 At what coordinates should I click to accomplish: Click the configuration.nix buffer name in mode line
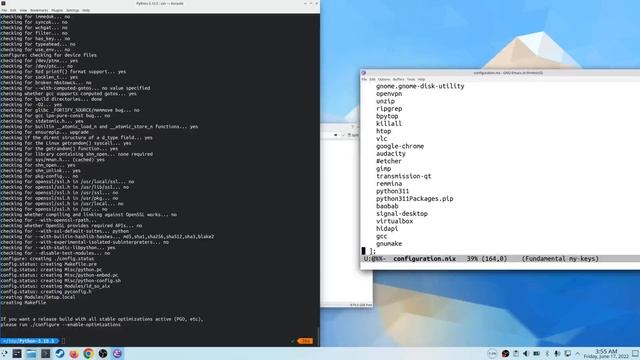pos(424,259)
